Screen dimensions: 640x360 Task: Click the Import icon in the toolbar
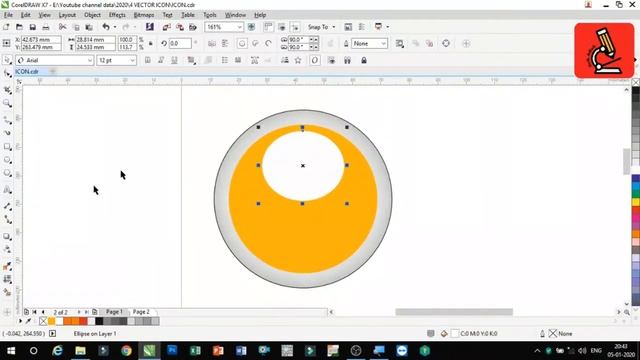tap(167, 27)
